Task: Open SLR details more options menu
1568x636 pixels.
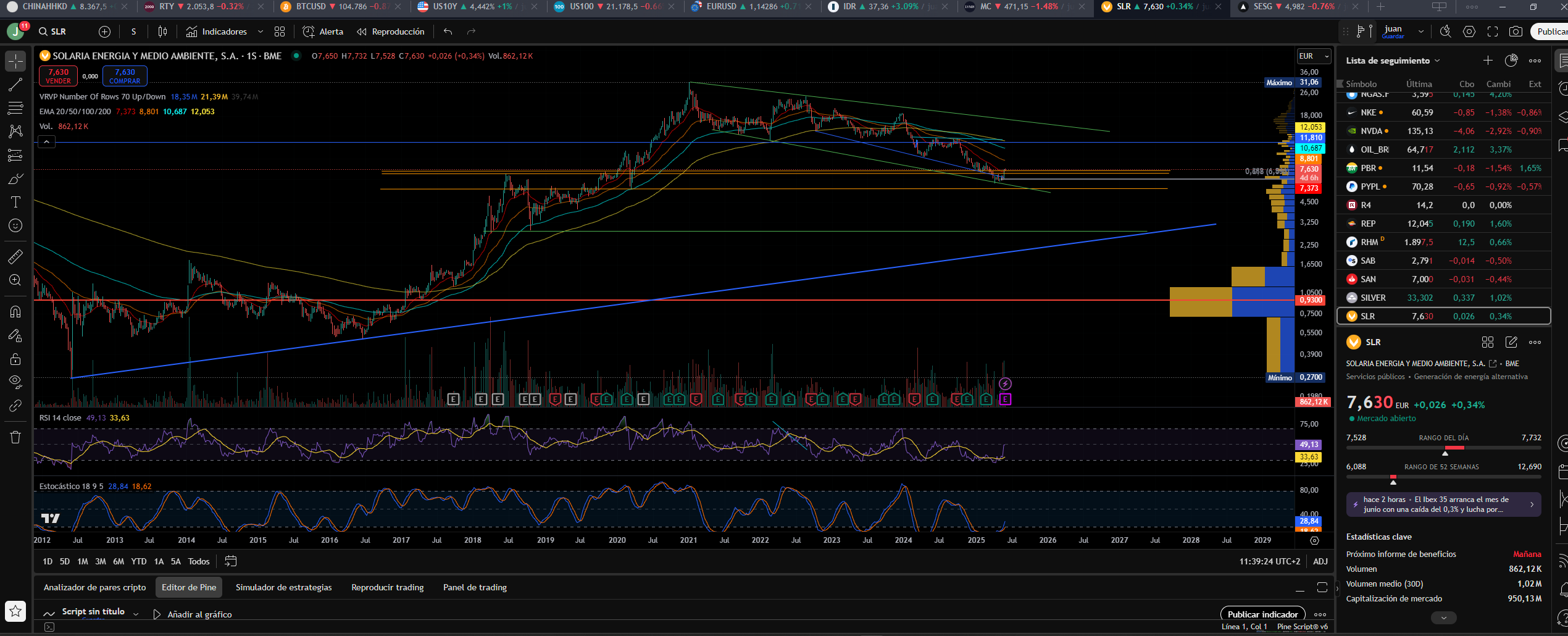Action: (x=1535, y=342)
